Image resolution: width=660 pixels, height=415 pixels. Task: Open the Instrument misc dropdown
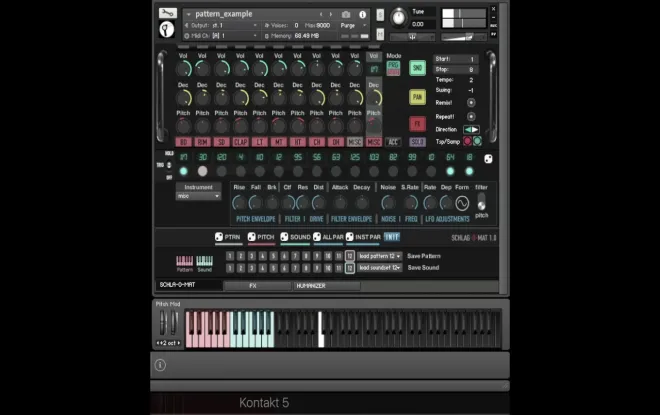198,196
